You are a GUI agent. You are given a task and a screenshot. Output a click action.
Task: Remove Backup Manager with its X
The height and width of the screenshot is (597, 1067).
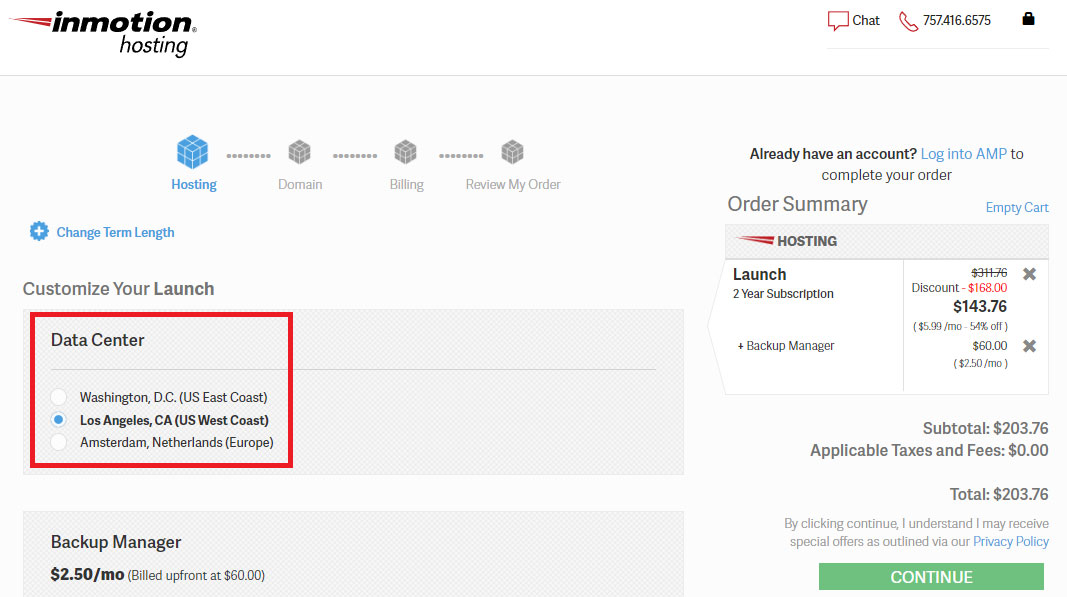coord(1030,346)
